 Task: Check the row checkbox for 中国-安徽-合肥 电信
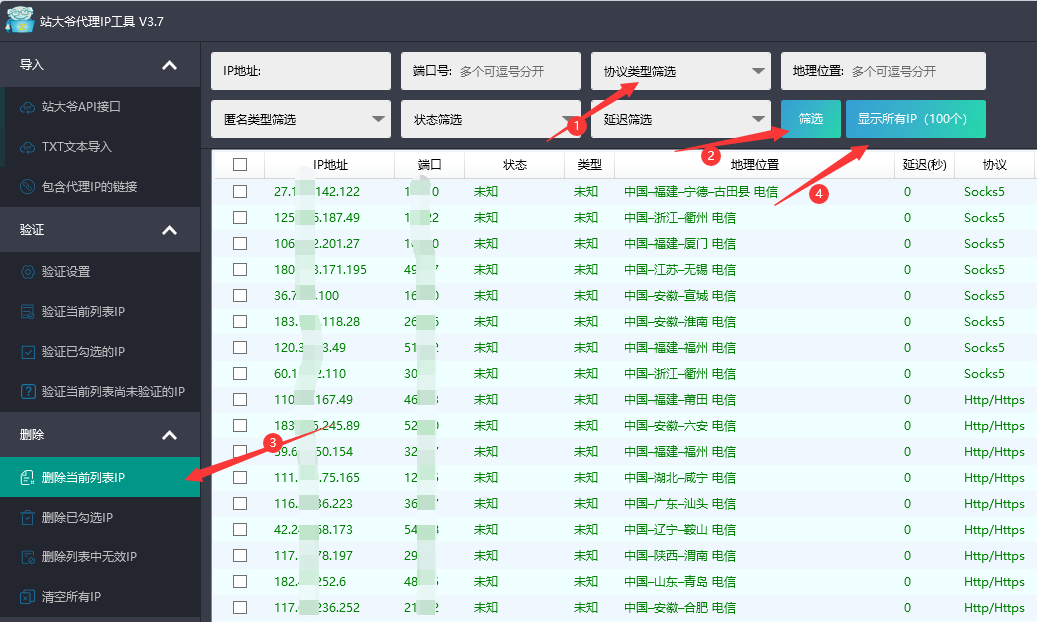coord(239,607)
